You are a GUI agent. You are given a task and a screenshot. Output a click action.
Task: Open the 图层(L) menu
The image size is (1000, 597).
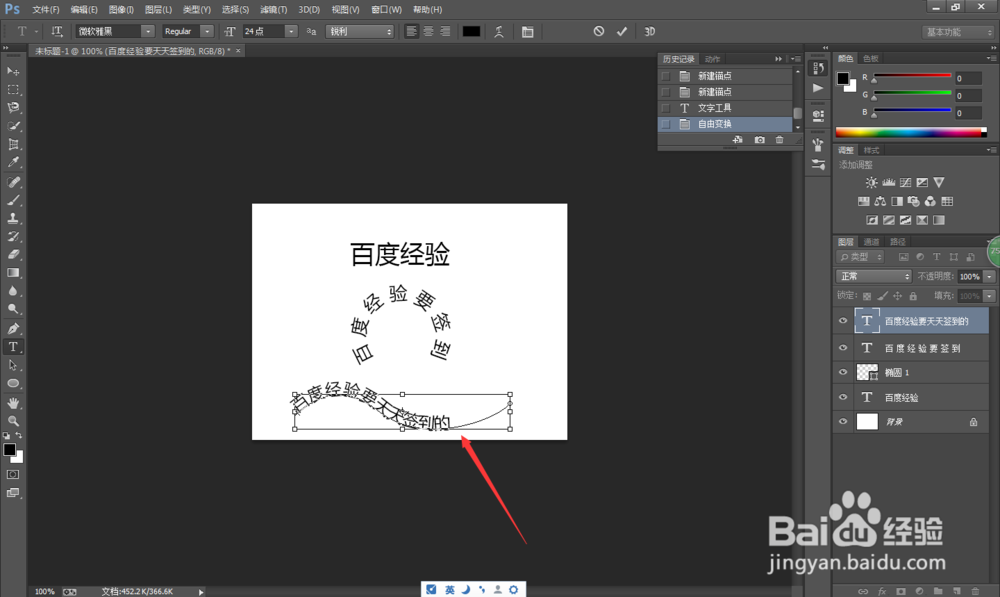(158, 10)
